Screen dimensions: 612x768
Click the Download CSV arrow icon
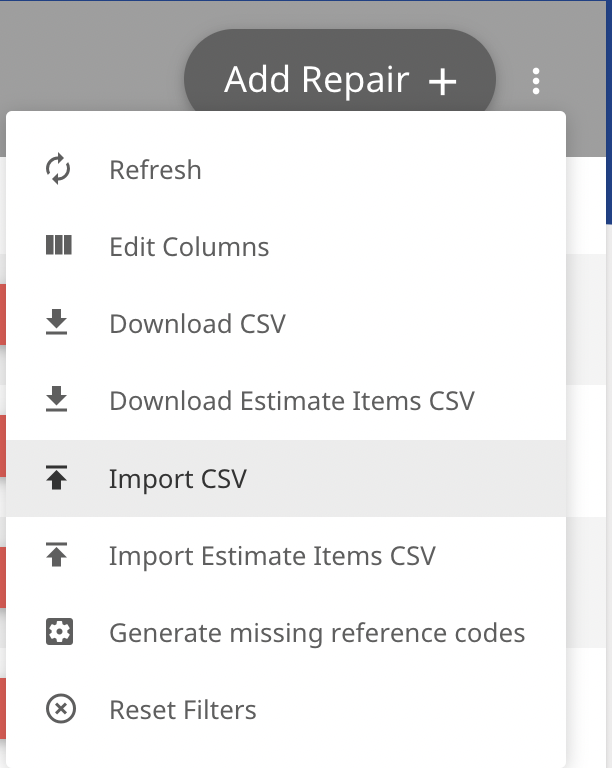pyautogui.click(x=57, y=322)
